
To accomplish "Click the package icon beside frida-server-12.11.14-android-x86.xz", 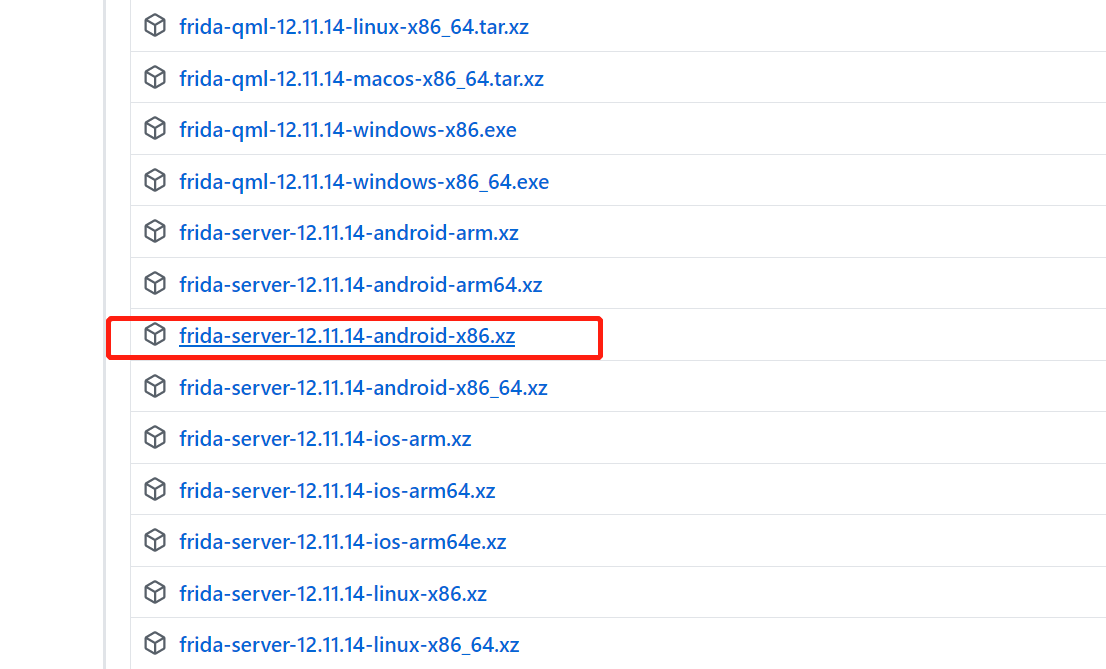I will (x=155, y=334).
